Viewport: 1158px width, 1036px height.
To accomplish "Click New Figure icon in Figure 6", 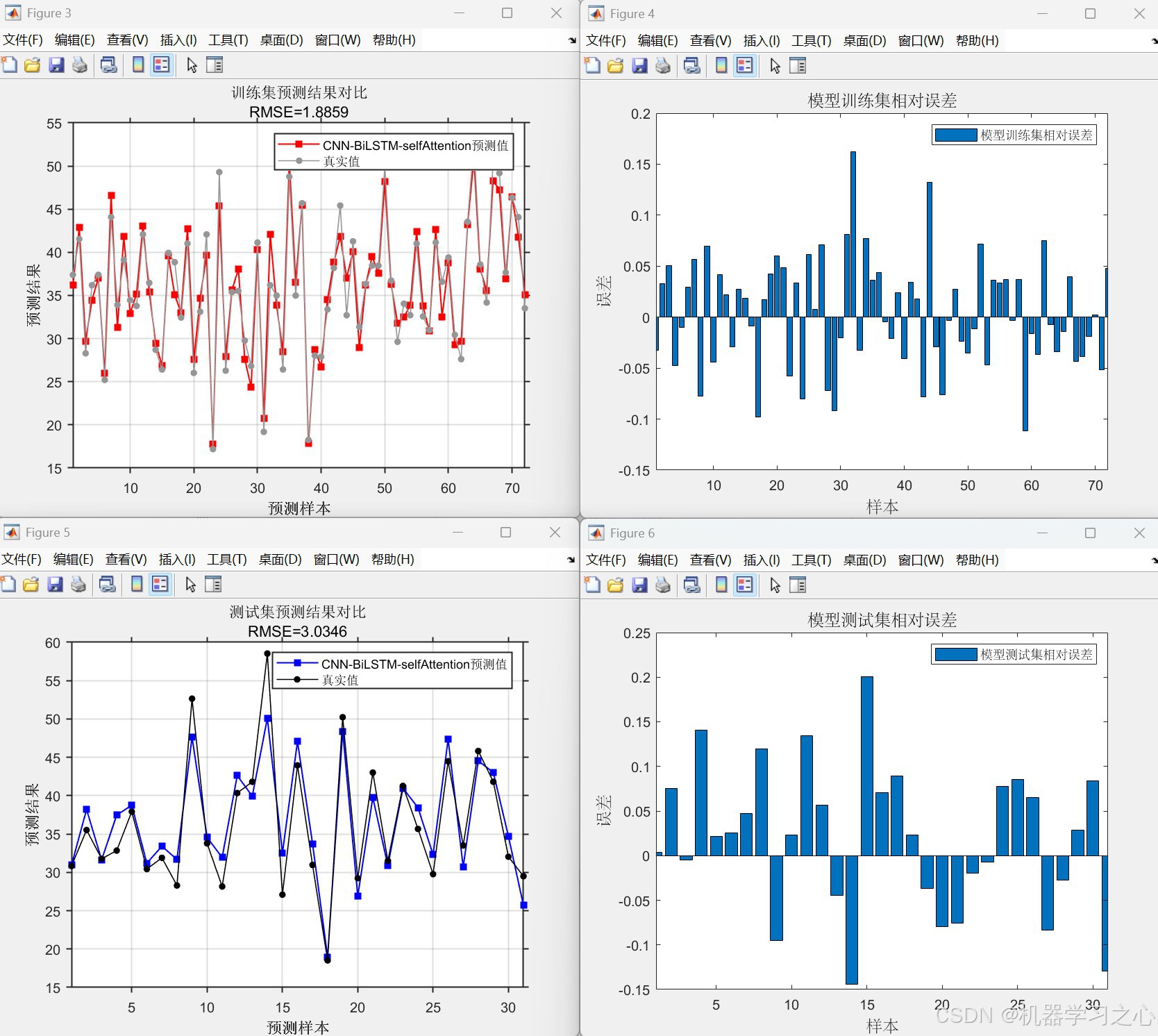I will click(592, 585).
